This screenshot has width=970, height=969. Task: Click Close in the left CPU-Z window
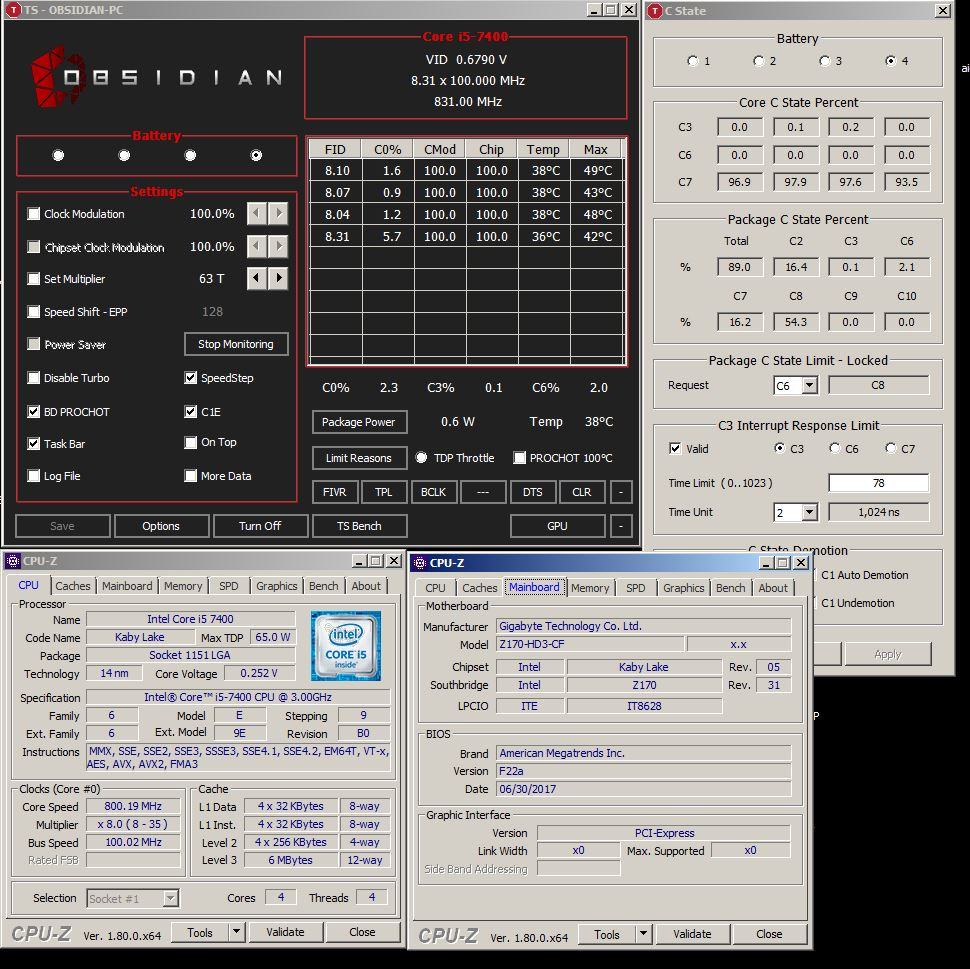(362, 932)
